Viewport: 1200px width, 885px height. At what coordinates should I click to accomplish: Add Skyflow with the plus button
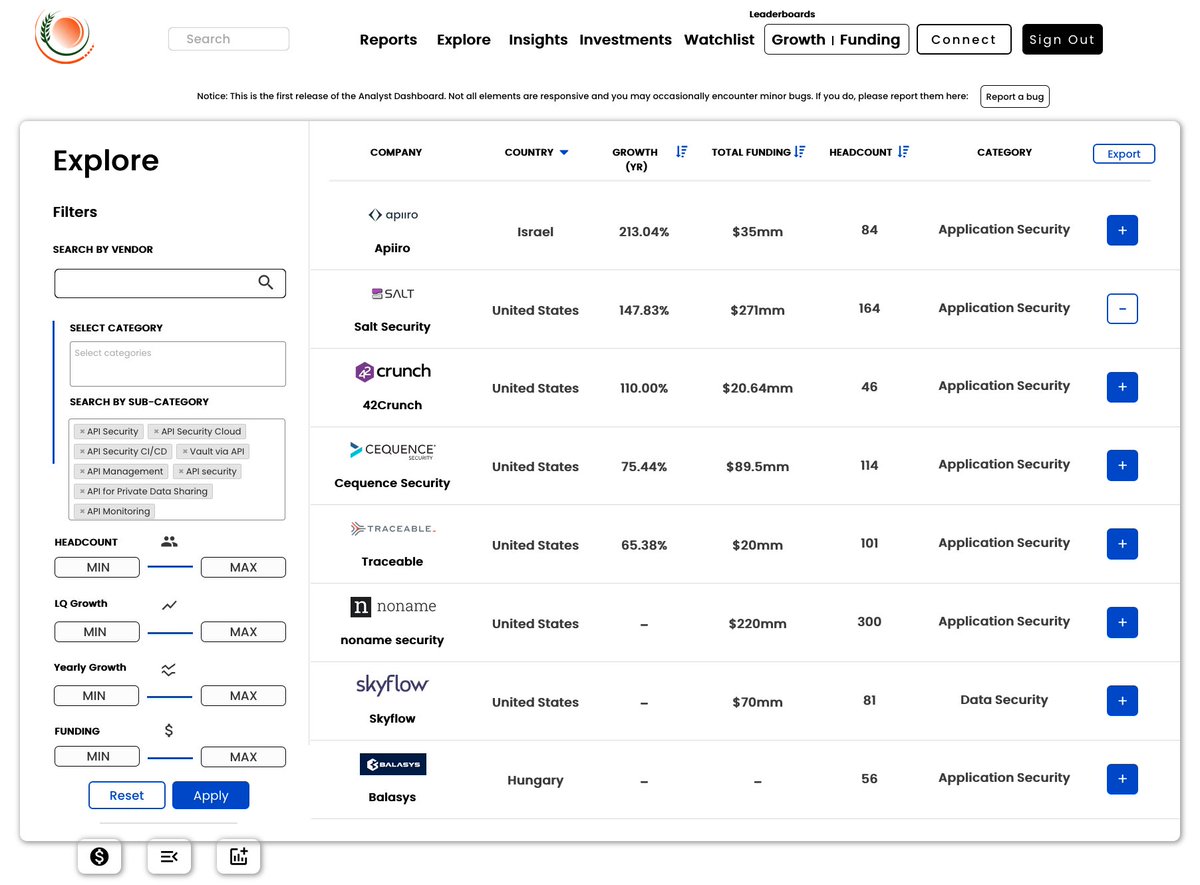point(1122,701)
